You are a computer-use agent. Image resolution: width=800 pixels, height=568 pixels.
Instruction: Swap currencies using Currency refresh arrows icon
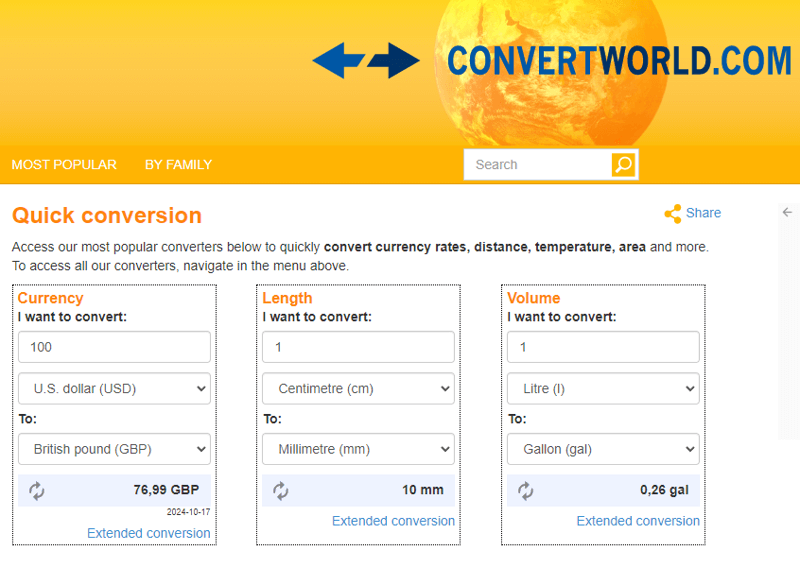click(37, 490)
